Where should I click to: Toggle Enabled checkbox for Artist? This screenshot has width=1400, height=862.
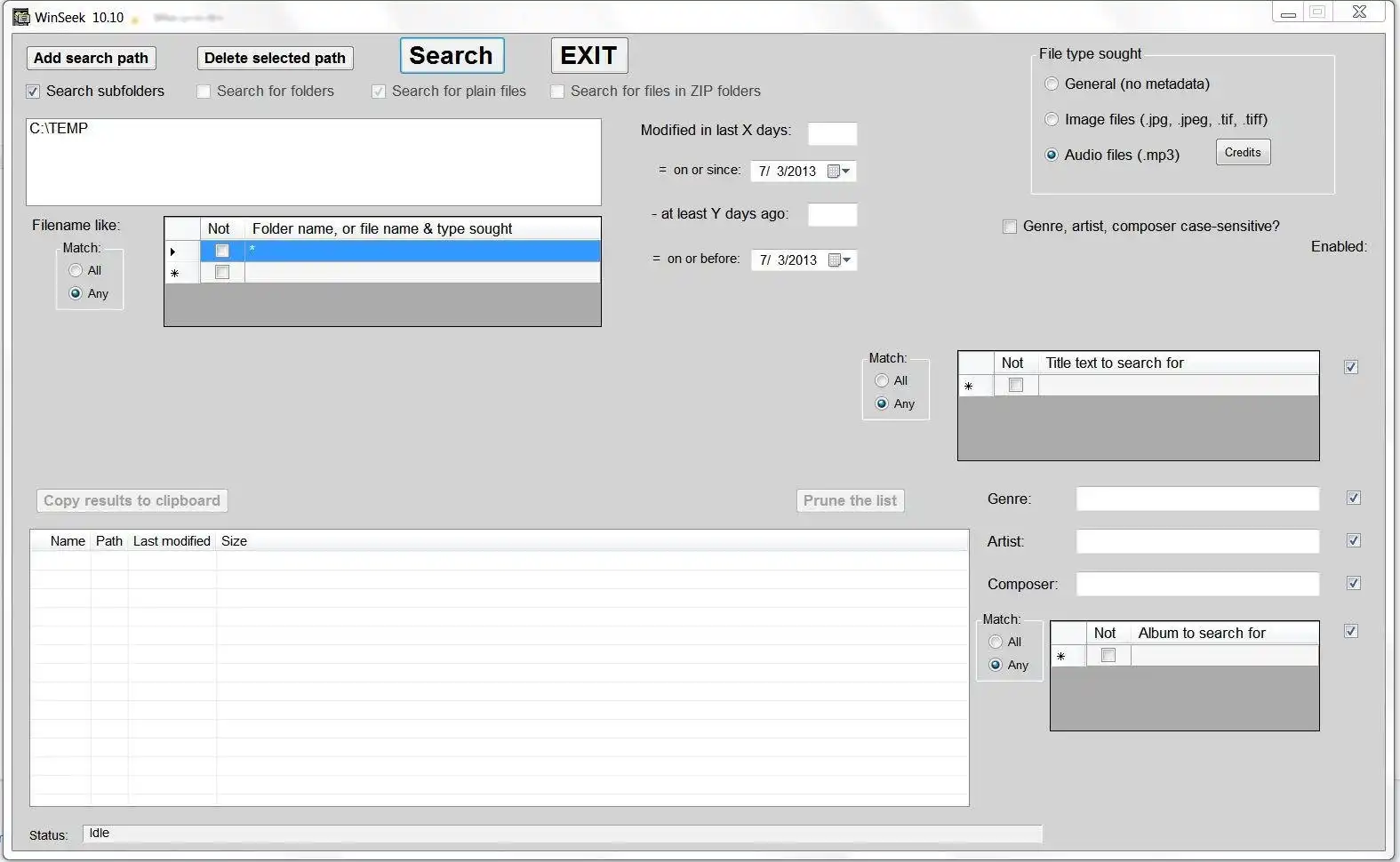coord(1354,540)
